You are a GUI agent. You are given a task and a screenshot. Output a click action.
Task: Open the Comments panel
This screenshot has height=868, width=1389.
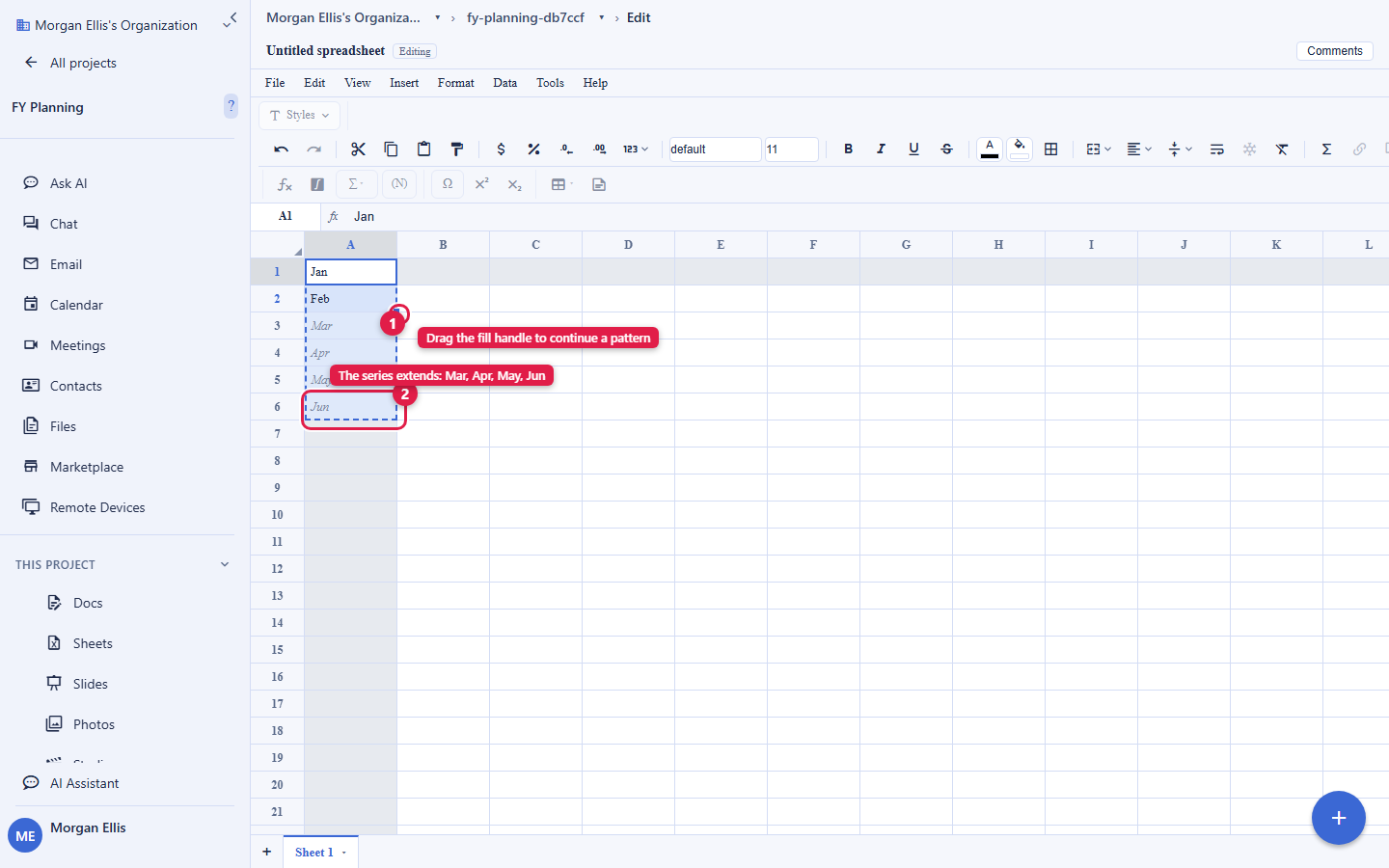[1335, 51]
